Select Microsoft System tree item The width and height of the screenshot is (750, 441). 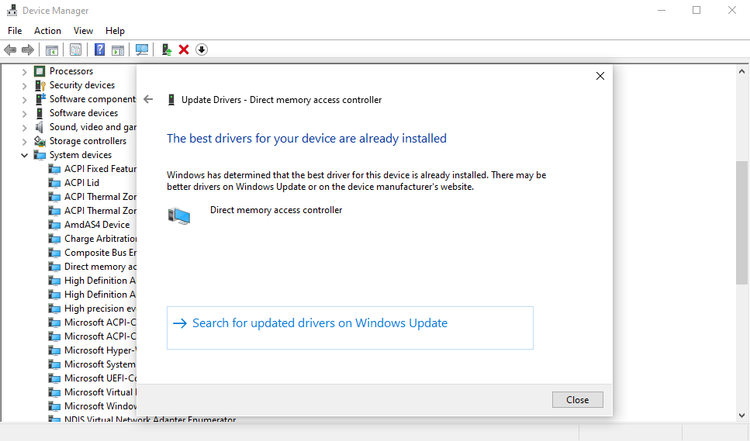[100, 364]
